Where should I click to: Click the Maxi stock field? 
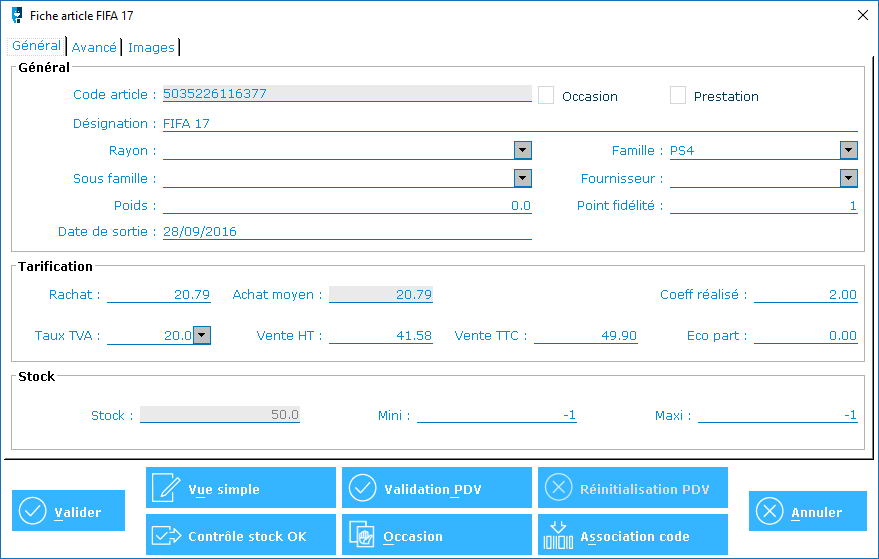[x=778, y=415]
